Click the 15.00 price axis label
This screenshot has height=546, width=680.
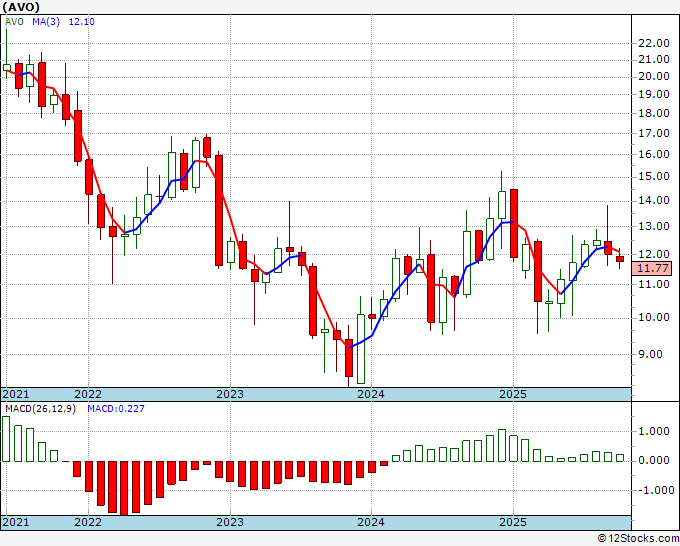(654, 177)
